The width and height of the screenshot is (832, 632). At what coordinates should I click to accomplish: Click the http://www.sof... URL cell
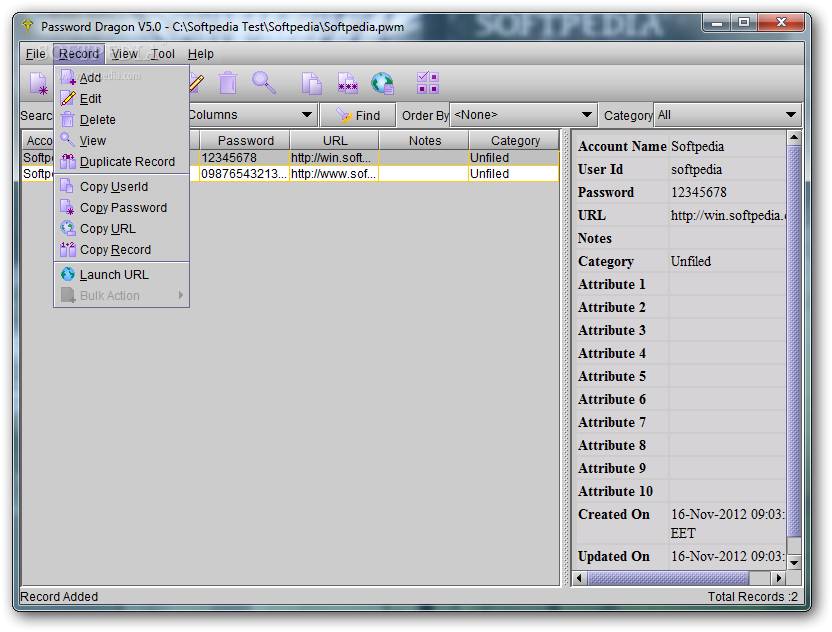pos(334,174)
